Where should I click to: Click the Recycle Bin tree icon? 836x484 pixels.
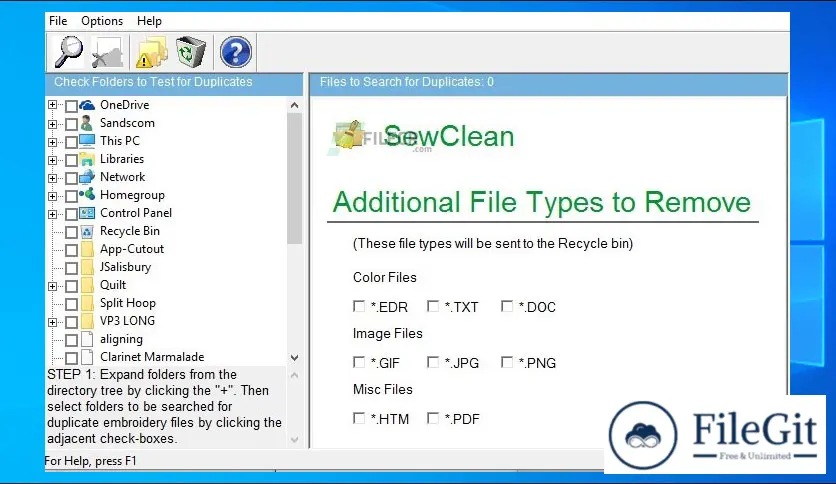coord(87,231)
